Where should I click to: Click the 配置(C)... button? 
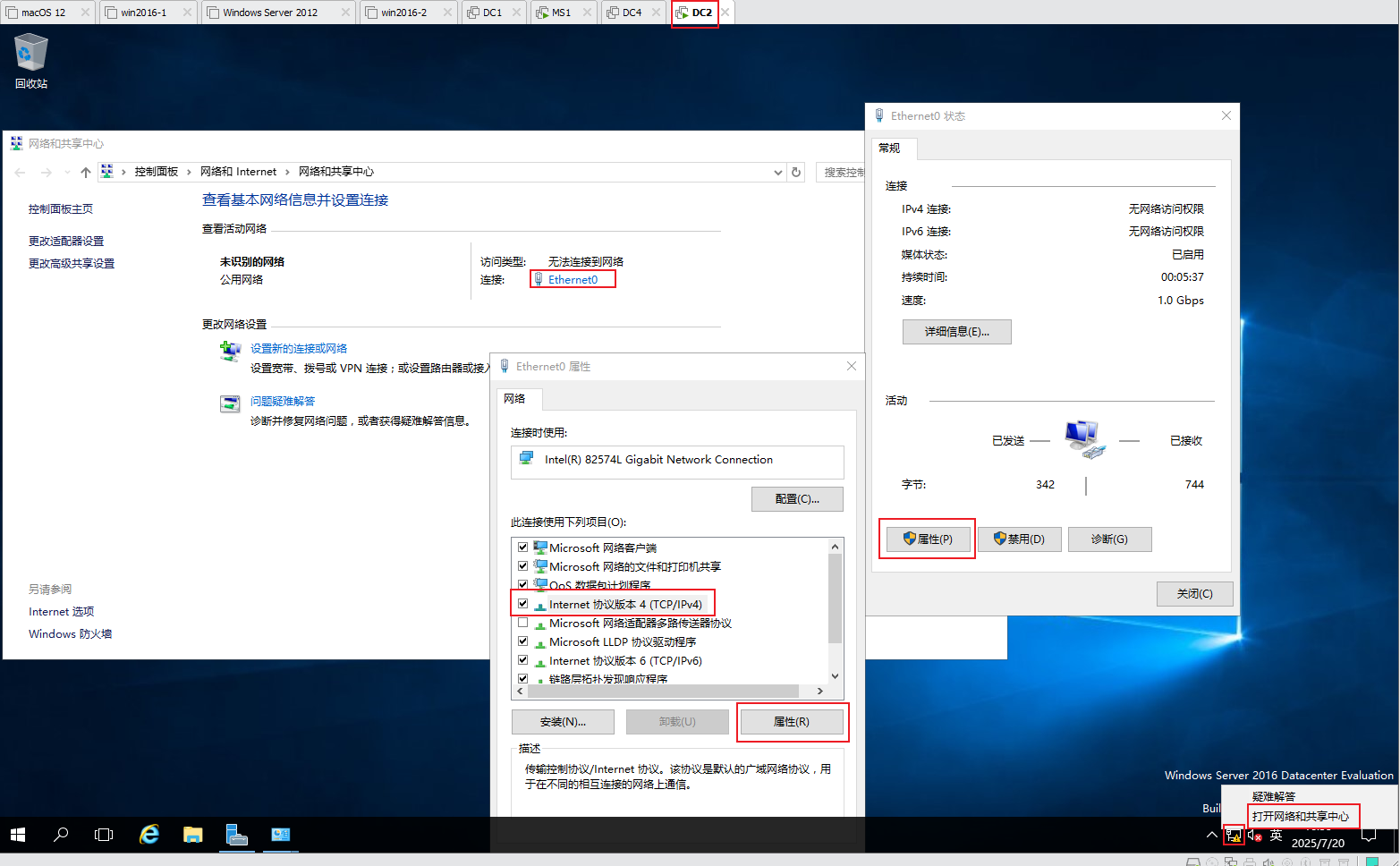(x=797, y=499)
